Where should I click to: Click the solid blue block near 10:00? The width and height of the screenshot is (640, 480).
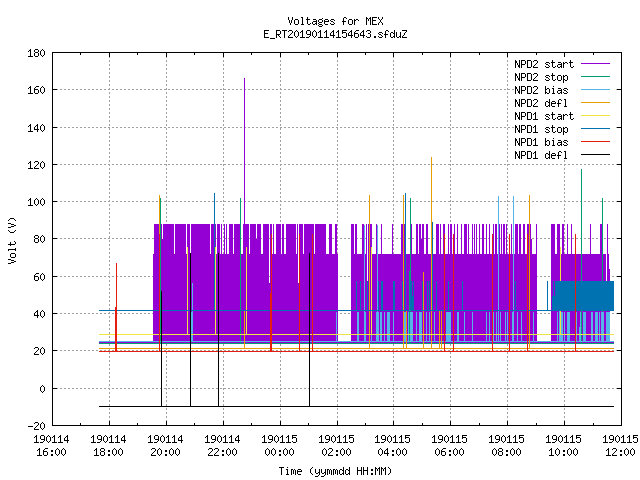[x=583, y=296]
